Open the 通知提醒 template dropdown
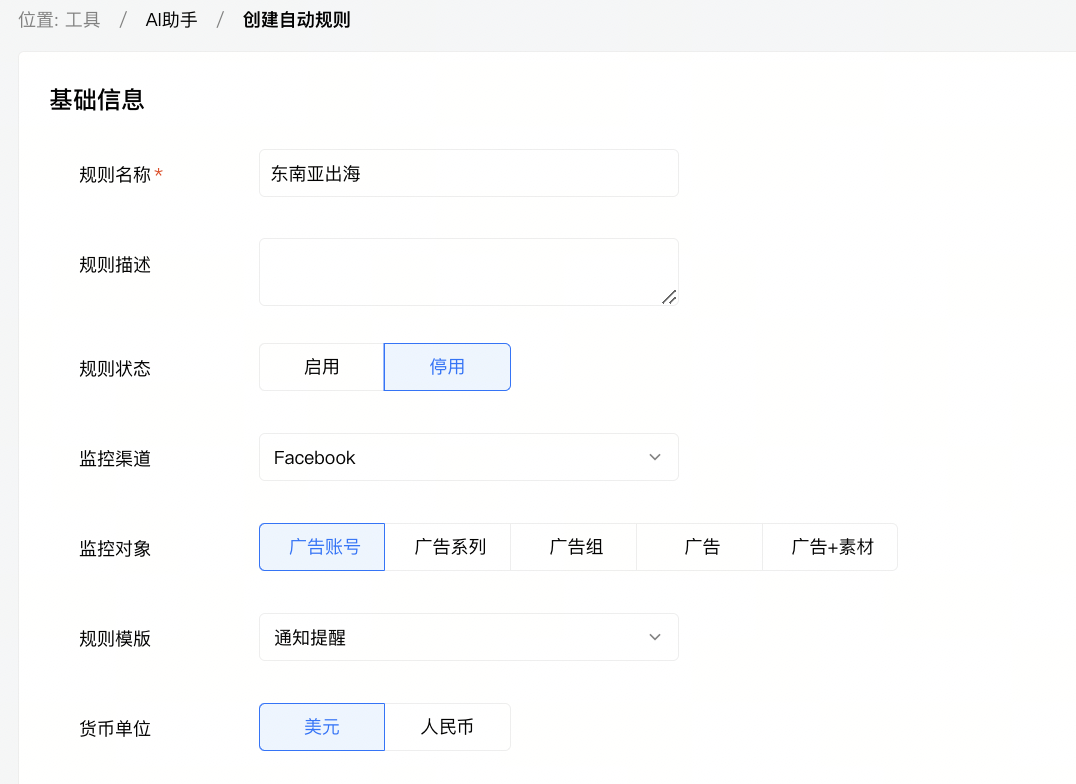Screen dimensions: 1076x784 (468, 637)
